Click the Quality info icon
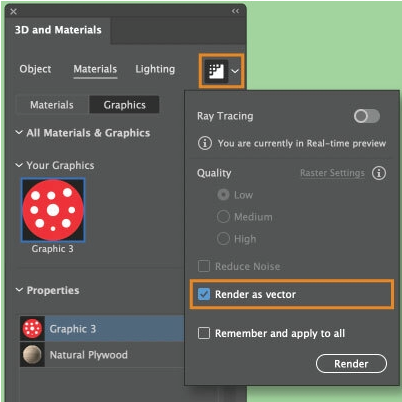The image size is (402, 402). (379, 173)
